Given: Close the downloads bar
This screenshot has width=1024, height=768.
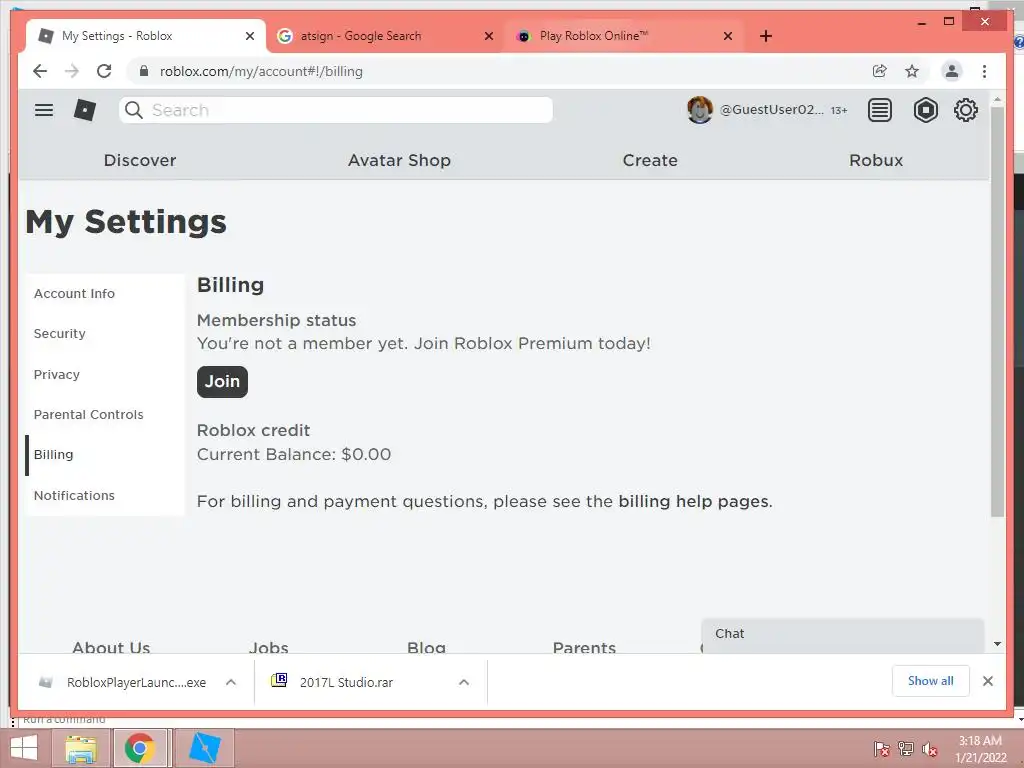Looking at the screenshot, I should pyautogui.click(x=987, y=681).
